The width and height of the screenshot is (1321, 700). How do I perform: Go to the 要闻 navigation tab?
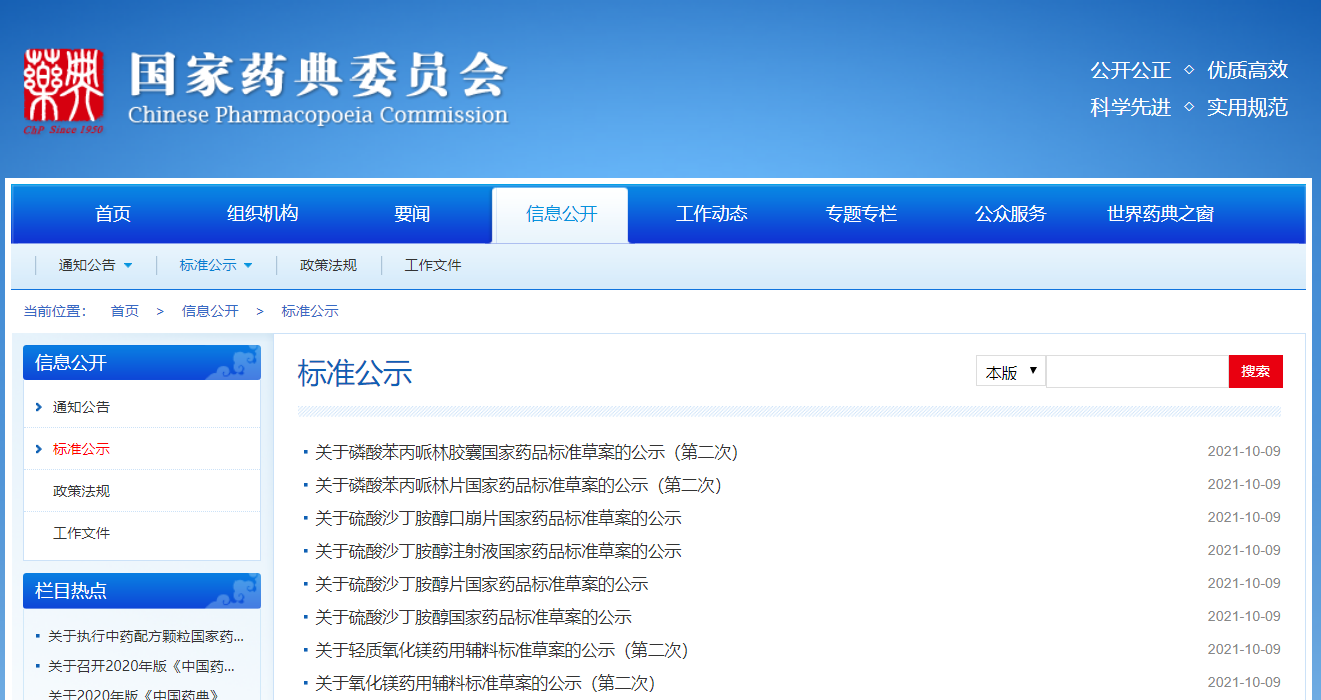click(412, 214)
